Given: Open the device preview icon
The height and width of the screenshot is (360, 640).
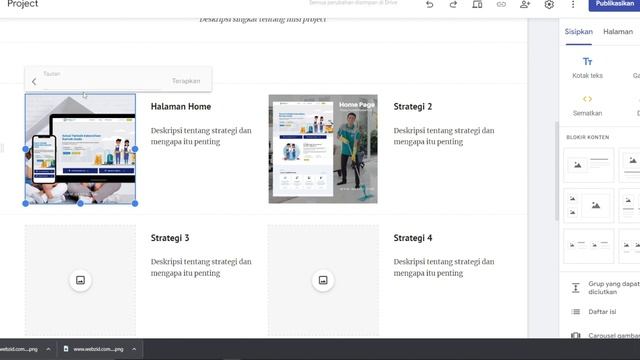Looking at the screenshot, I should [x=477, y=4].
